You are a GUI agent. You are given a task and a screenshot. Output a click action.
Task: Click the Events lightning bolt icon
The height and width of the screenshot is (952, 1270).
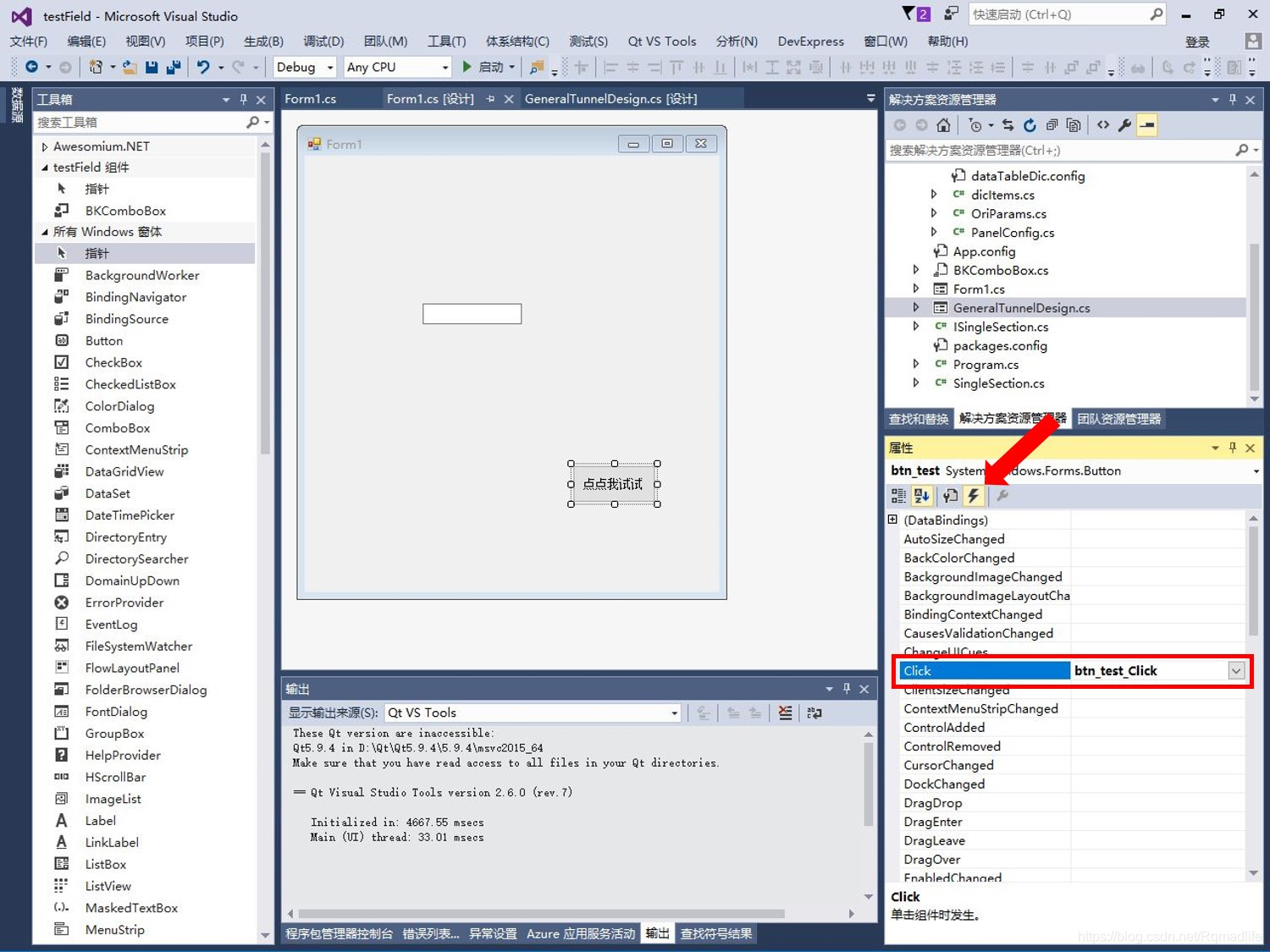tap(974, 496)
